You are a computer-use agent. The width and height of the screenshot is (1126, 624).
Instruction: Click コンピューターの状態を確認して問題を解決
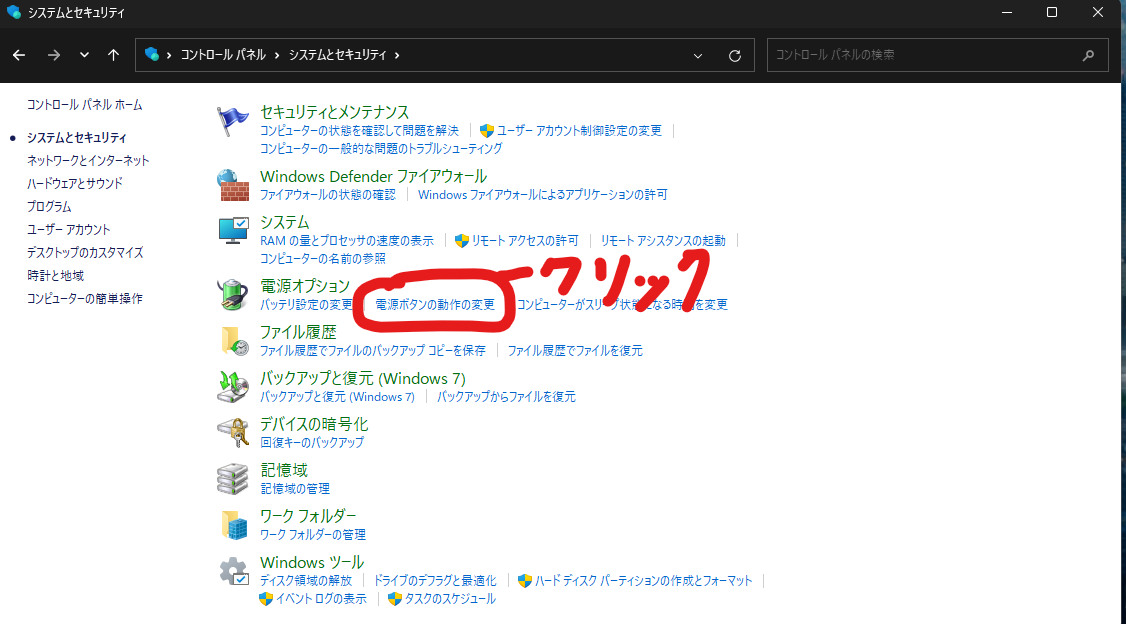pyautogui.click(x=359, y=131)
